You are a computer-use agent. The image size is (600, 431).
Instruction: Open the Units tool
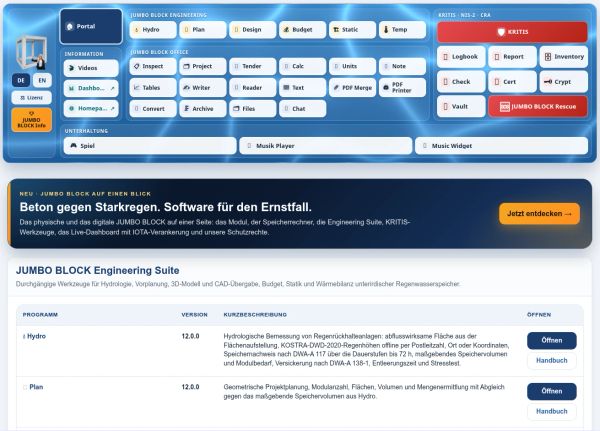pos(352,66)
